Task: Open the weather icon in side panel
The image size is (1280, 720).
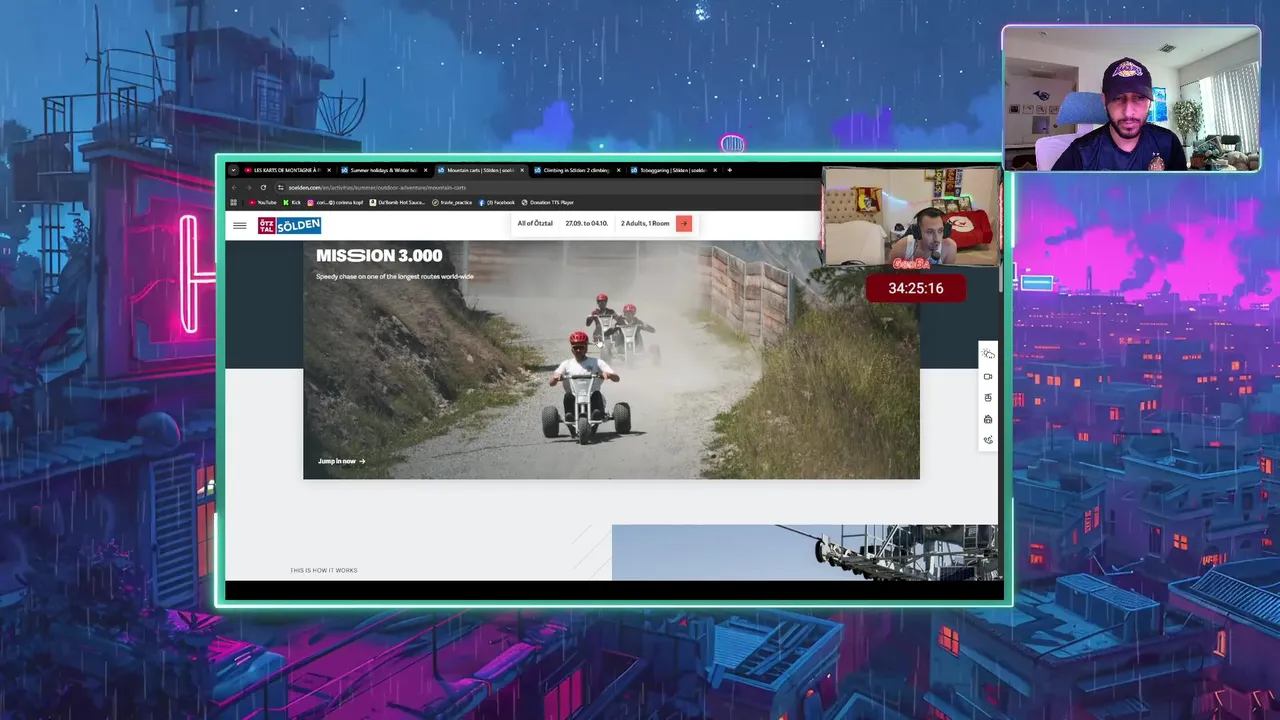Action: tap(988, 354)
